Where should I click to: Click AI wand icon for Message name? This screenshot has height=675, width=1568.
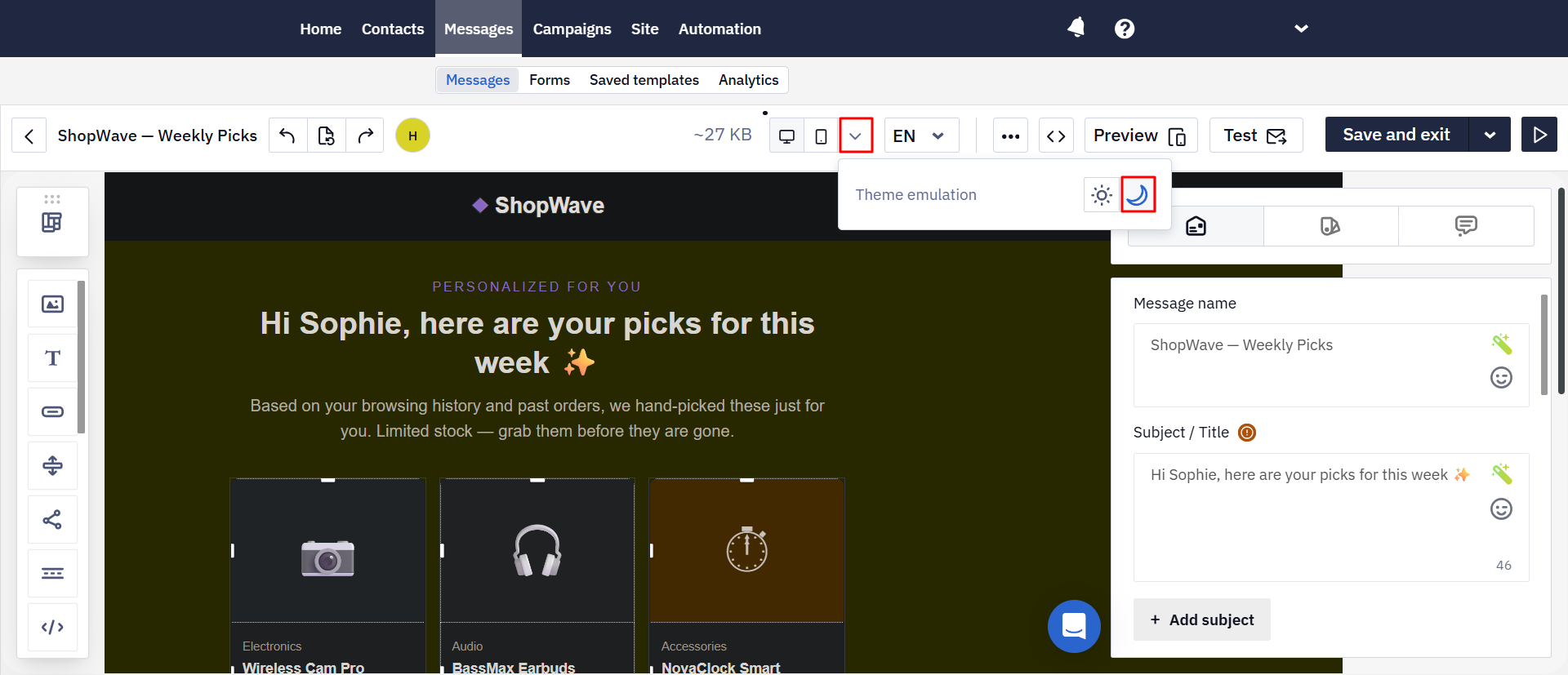coord(1501,344)
